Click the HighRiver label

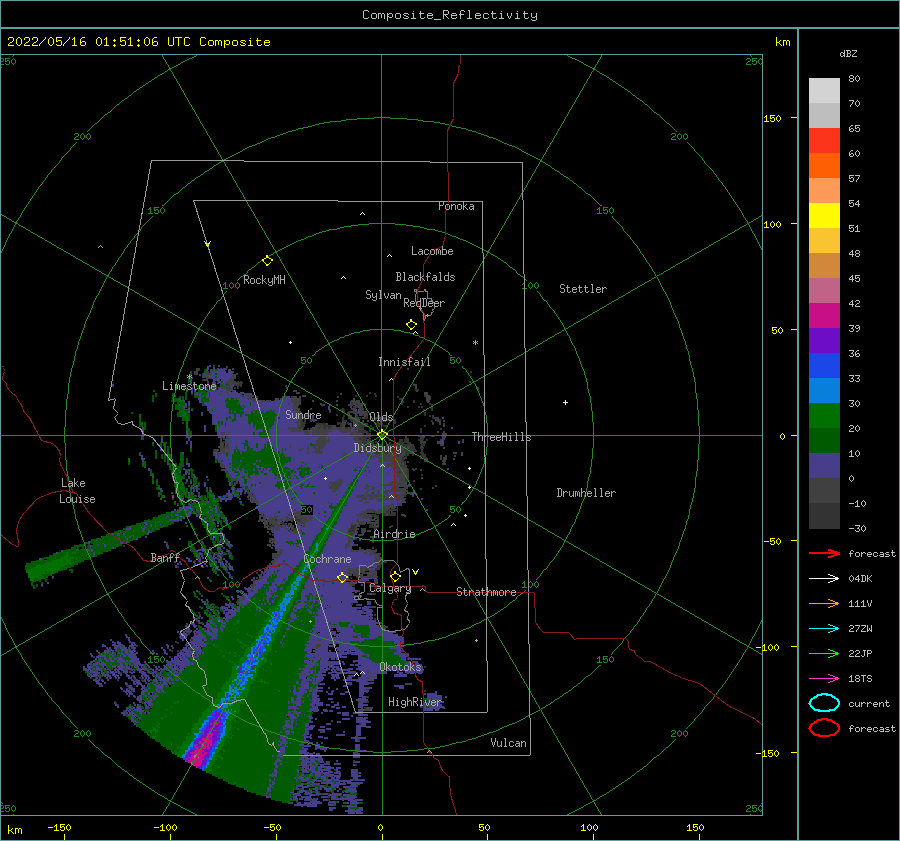[x=414, y=702]
